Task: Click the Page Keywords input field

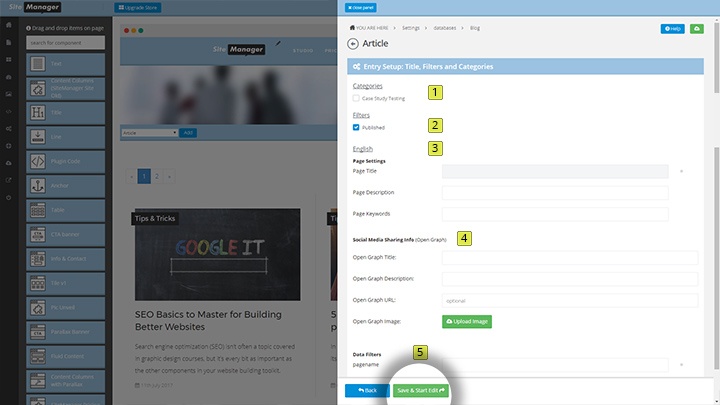Action: (x=555, y=214)
